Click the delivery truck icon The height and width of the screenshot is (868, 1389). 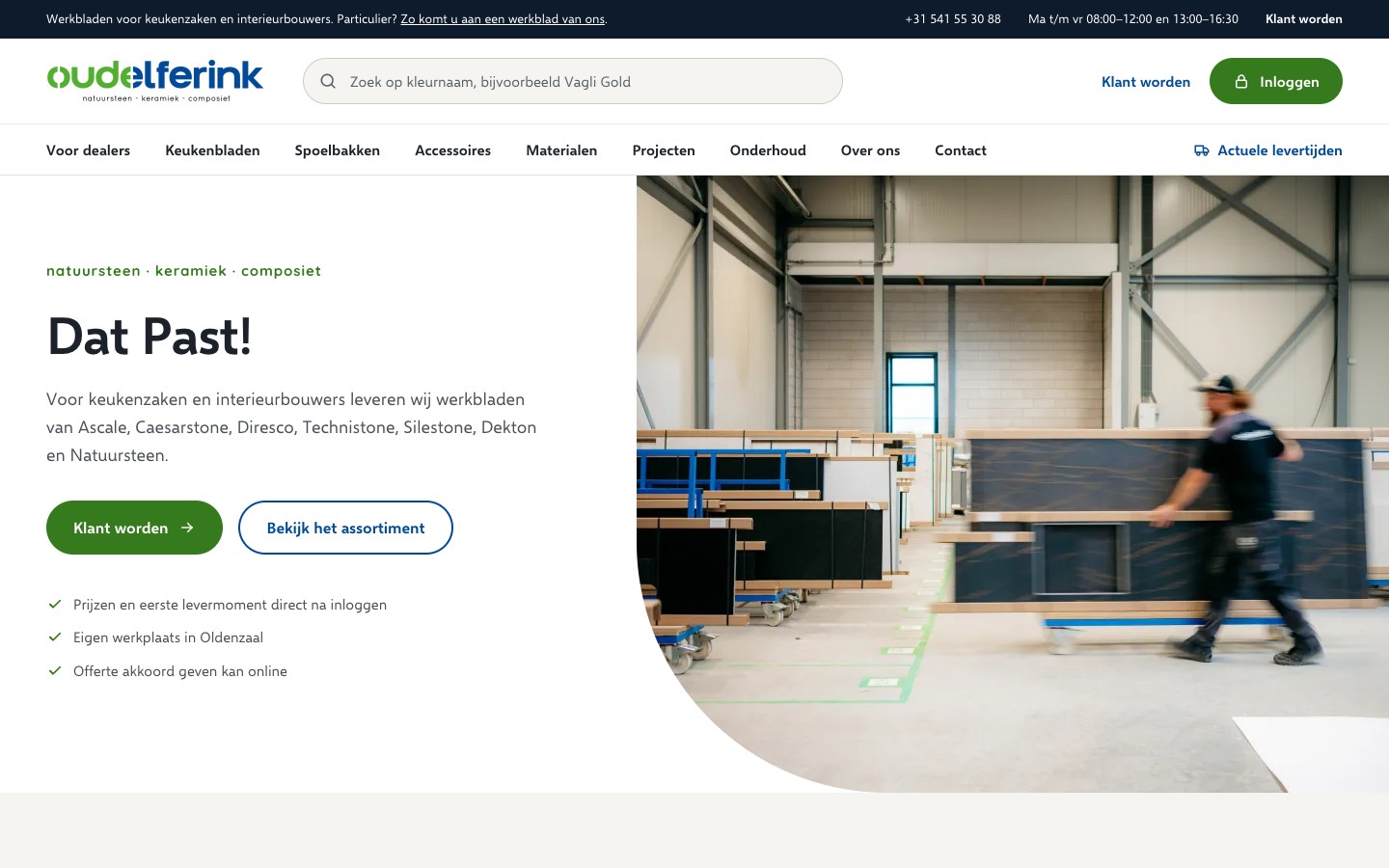tap(1202, 150)
